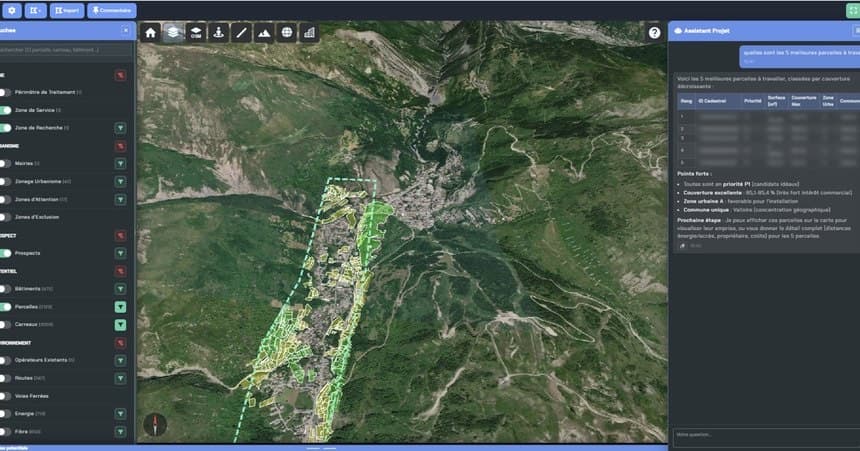Open filter for Energie
This screenshot has width=860, height=451.
click(120, 414)
